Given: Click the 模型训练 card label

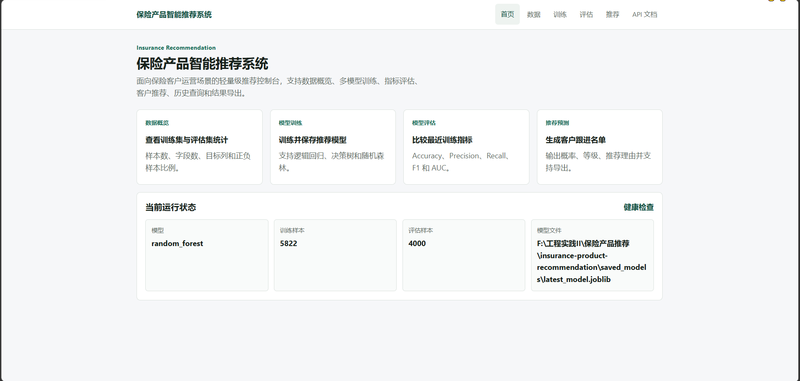Looking at the screenshot, I should click(x=290, y=123).
